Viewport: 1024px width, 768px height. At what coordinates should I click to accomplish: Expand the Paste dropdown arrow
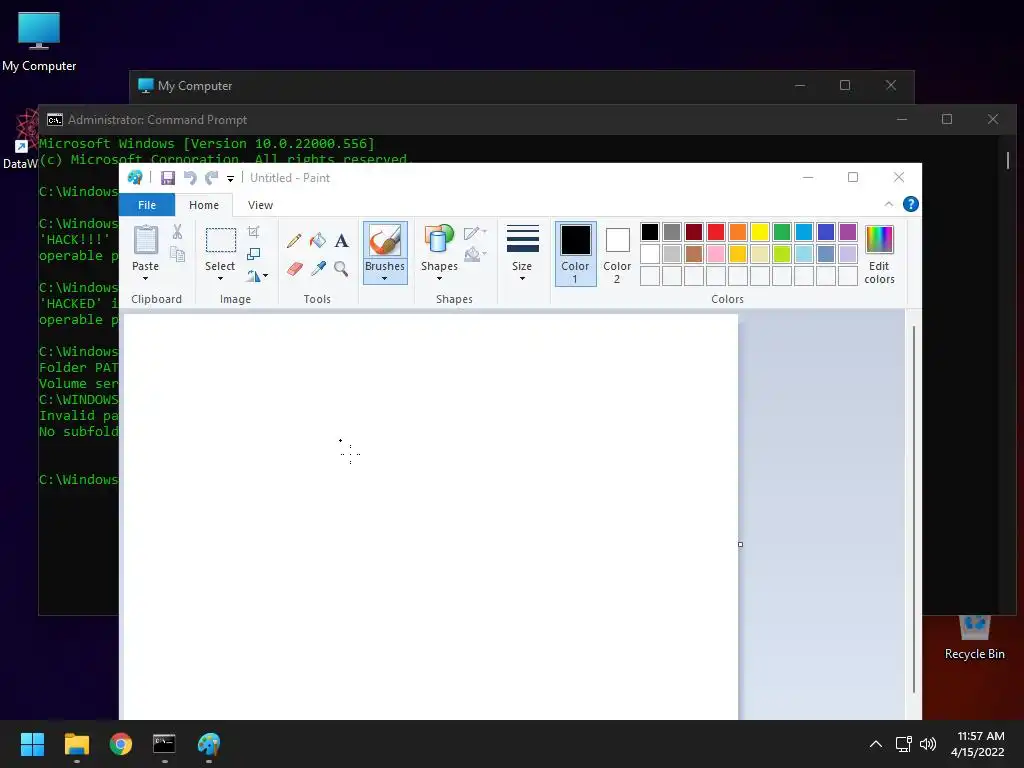click(x=146, y=279)
